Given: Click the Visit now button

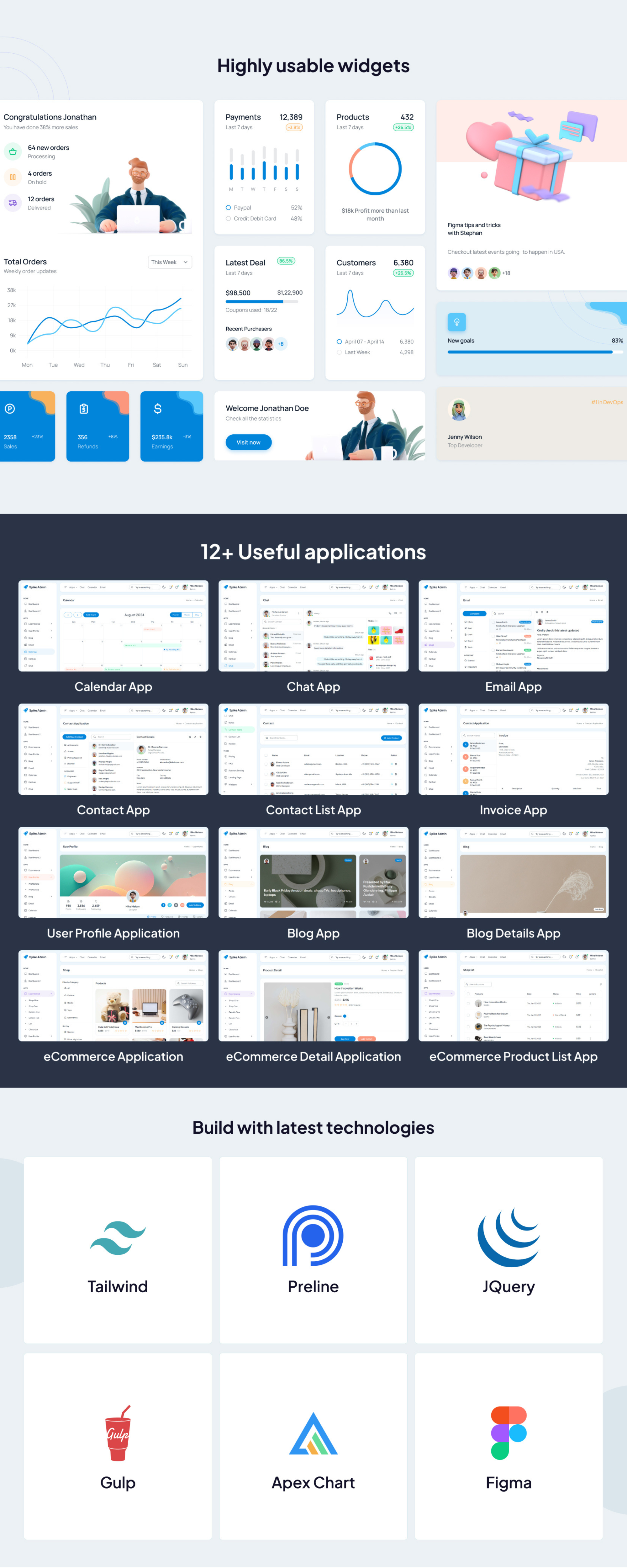Looking at the screenshot, I should pyautogui.click(x=248, y=442).
